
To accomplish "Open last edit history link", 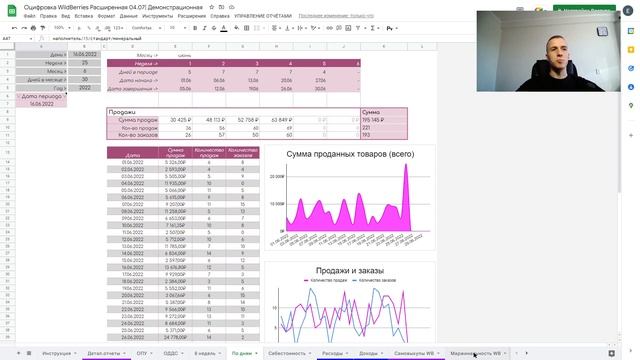I will (x=336, y=16).
